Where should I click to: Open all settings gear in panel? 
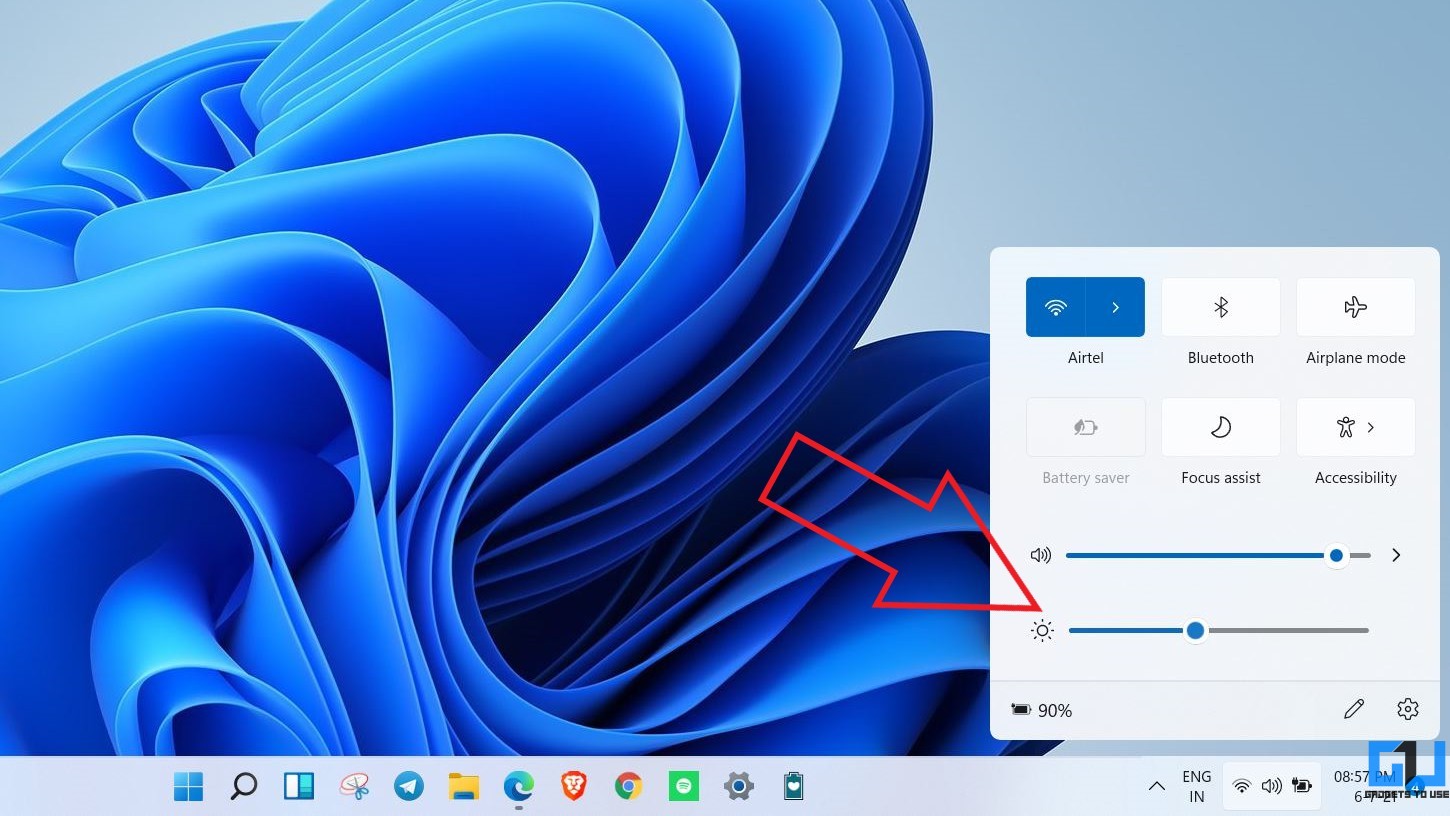tap(1408, 709)
